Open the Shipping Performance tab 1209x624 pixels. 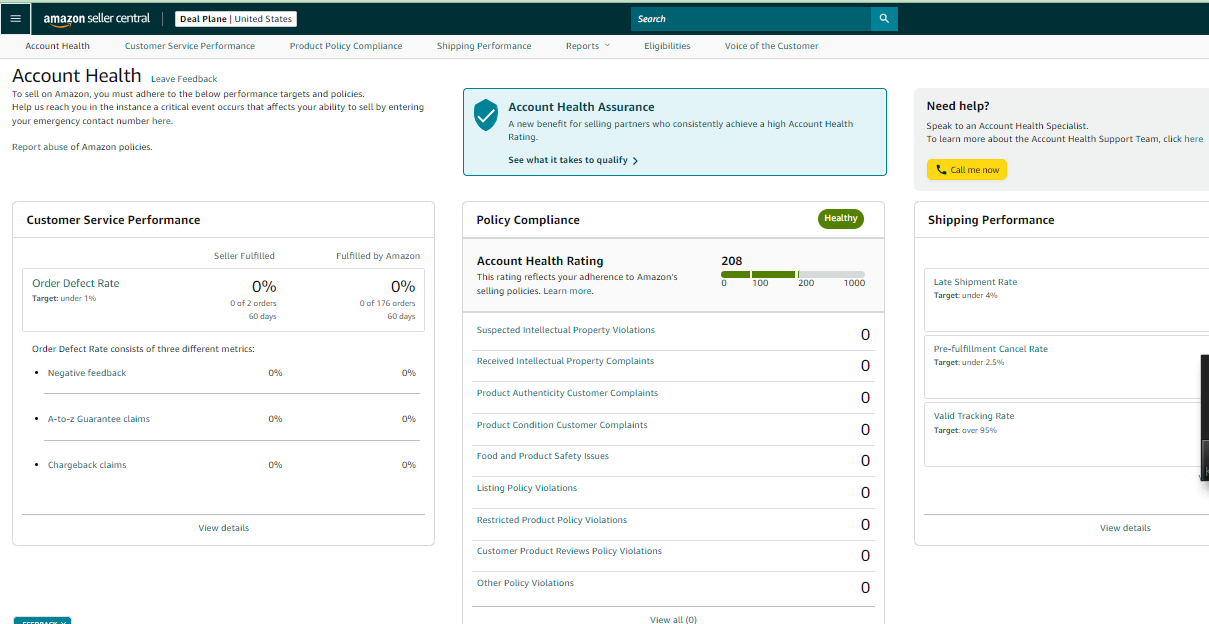coord(484,46)
